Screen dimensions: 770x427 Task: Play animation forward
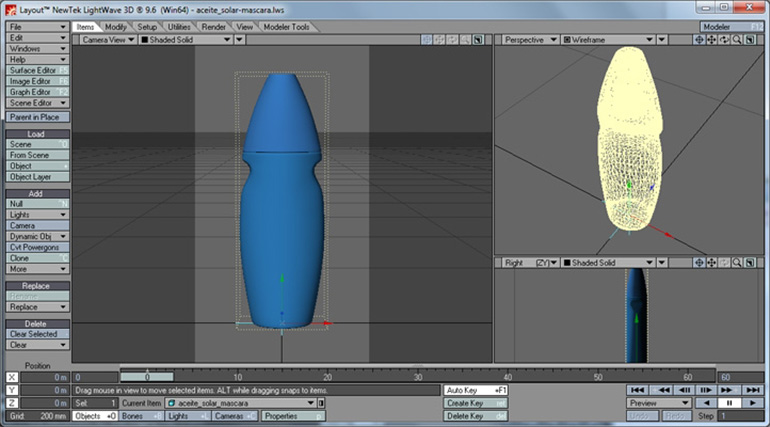753,403
